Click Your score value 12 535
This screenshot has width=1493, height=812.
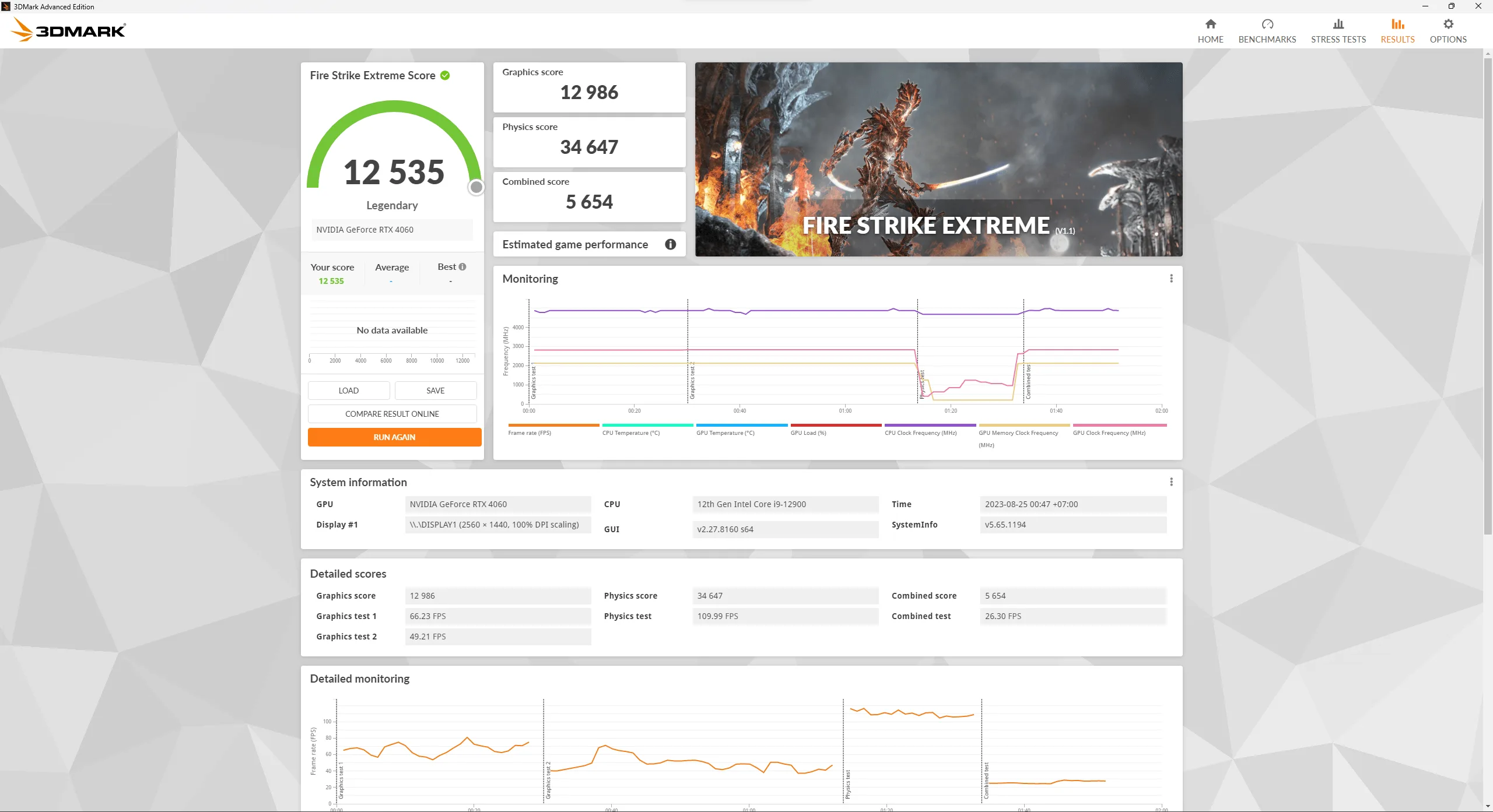(331, 281)
